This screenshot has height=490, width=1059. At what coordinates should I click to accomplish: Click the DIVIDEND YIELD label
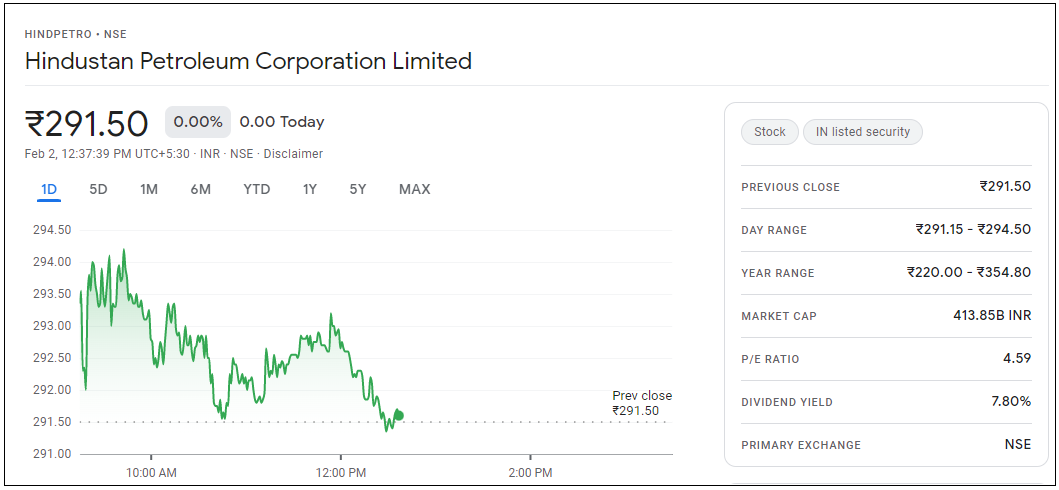tap(787, 402)
